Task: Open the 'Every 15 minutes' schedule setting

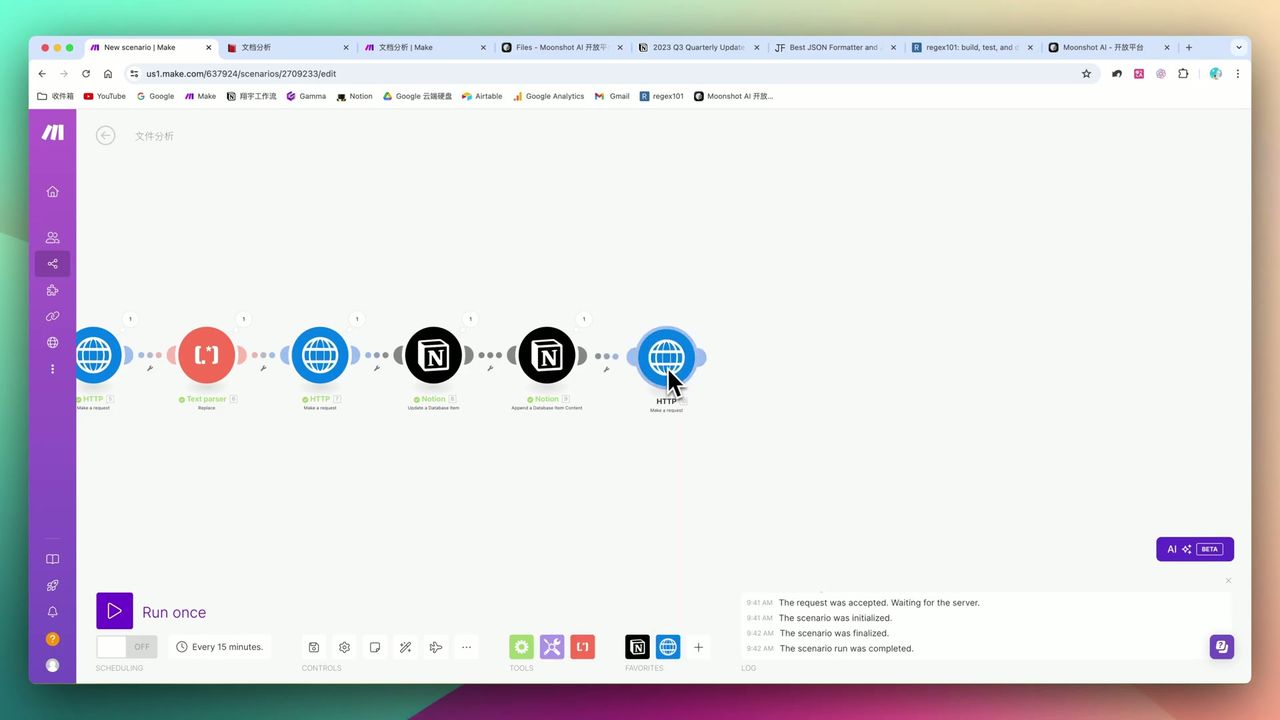Action: point(220,647)
